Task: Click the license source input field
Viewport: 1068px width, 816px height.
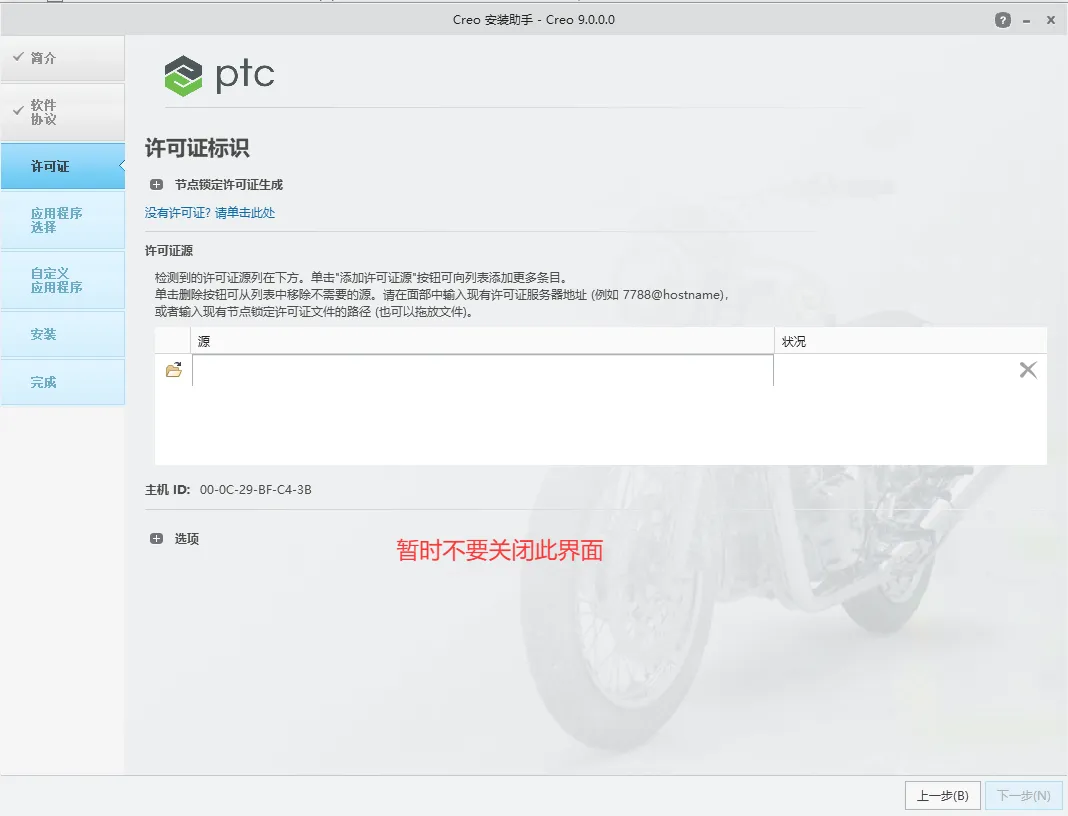Action: pos(483,371)
